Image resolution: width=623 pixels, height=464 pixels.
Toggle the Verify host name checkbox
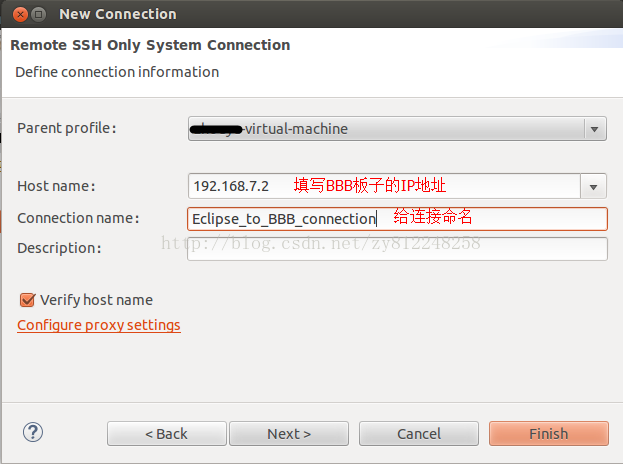(x=26, y=299)
